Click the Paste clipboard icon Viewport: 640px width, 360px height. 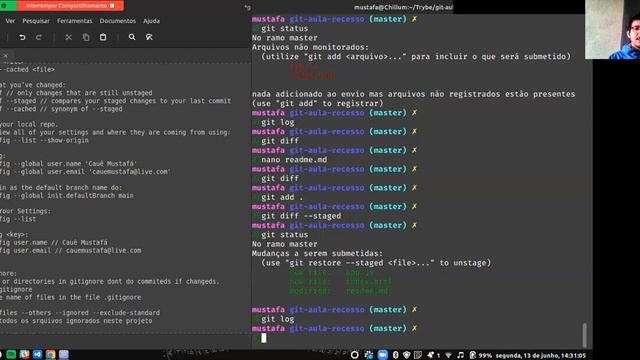(x=103, y=37)
